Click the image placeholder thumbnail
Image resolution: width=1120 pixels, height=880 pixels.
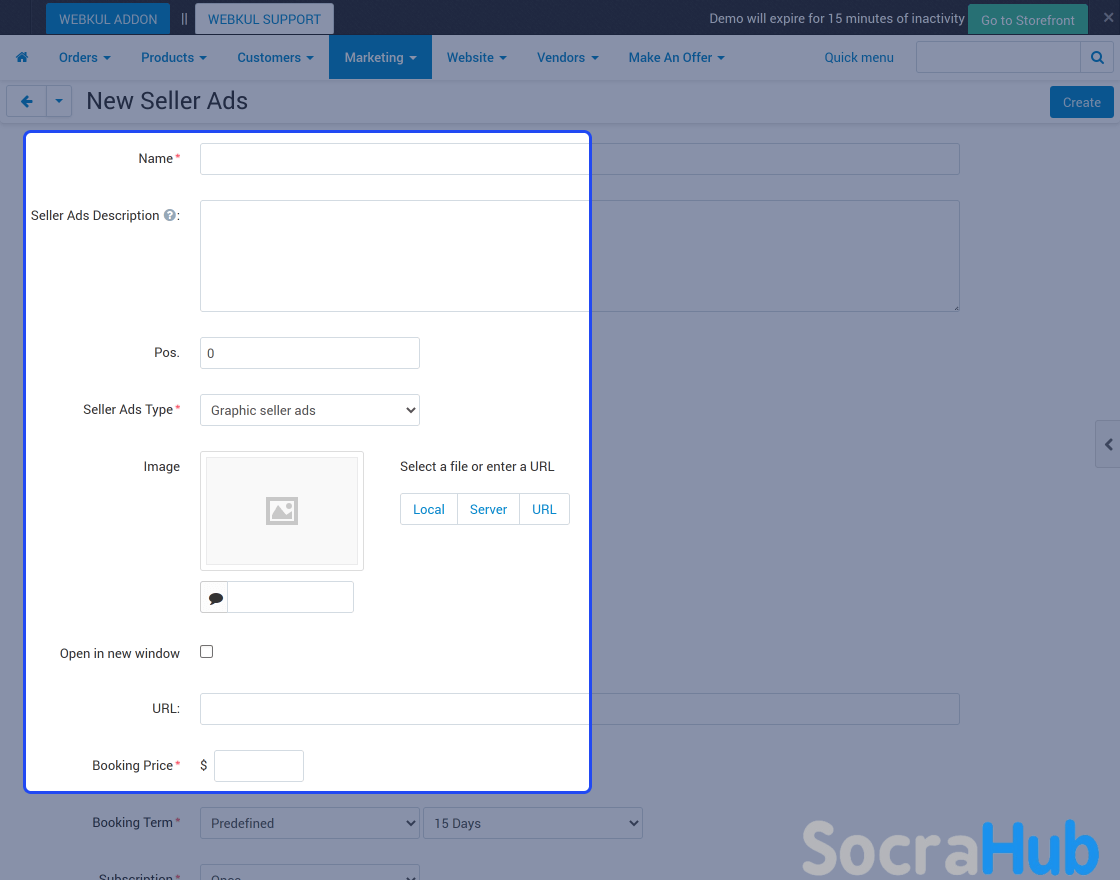pos(282,511)
